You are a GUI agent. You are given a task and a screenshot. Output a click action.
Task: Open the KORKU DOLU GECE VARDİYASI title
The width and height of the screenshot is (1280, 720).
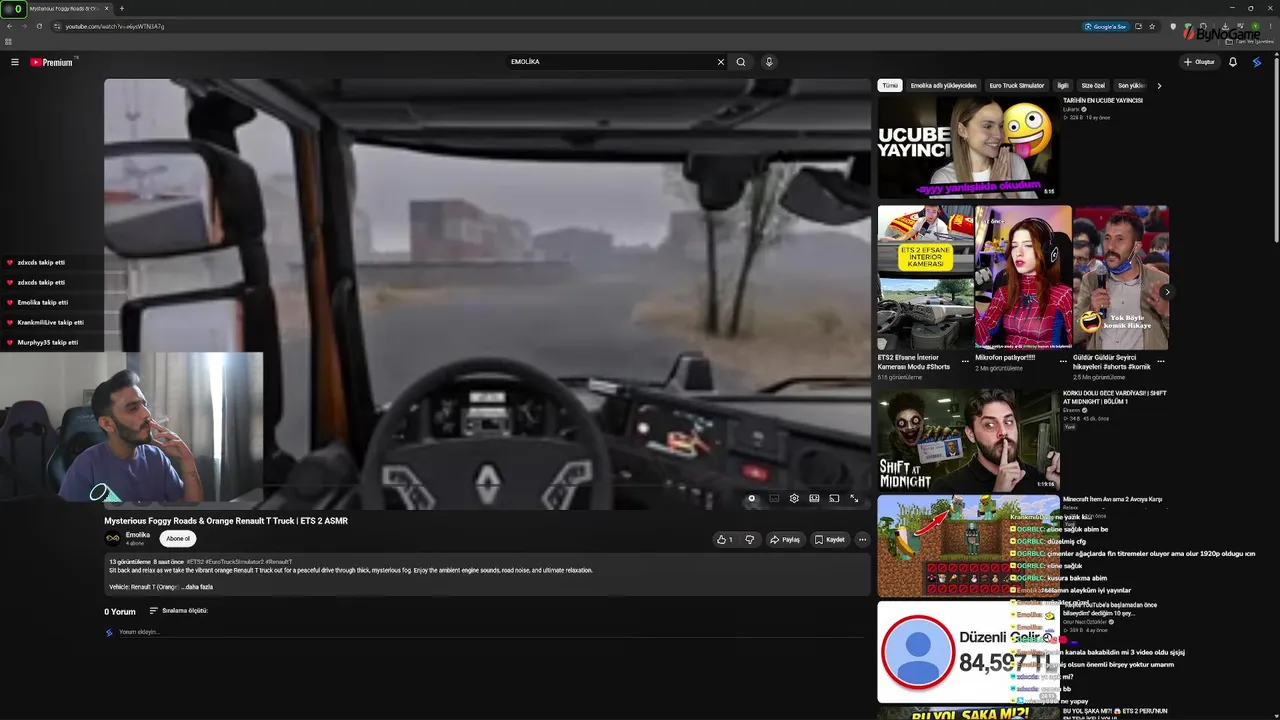(1115, 397)
